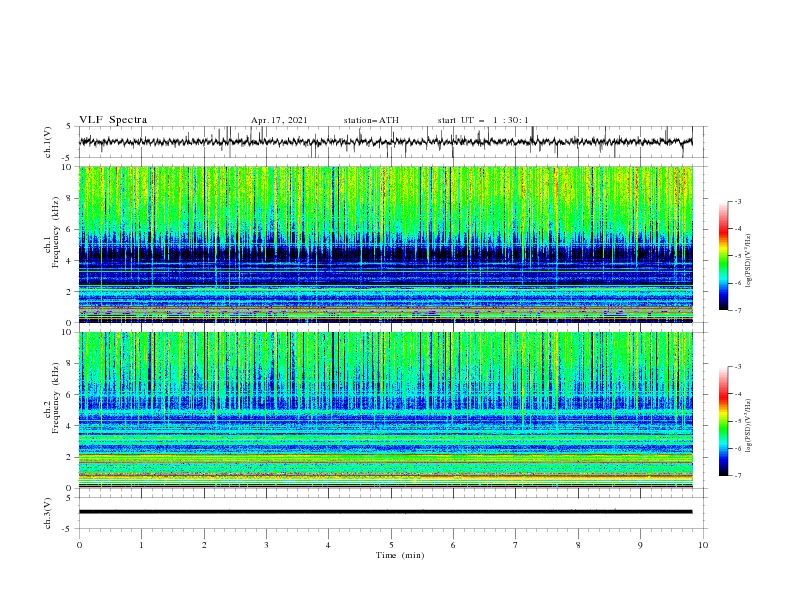
Task: Click the "Time (min)" axis label
Action: pos(400,555)
